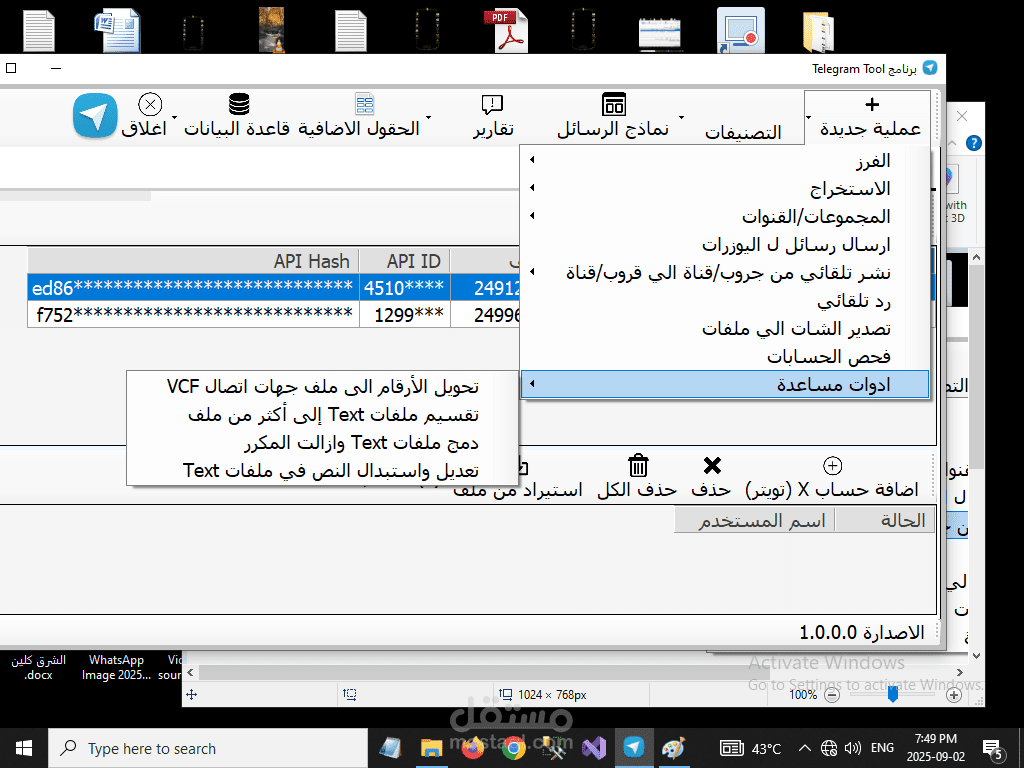The width and height of the screenshot is (1024, 768).
Task: Click الحالة column header
Action: [886, 520]
